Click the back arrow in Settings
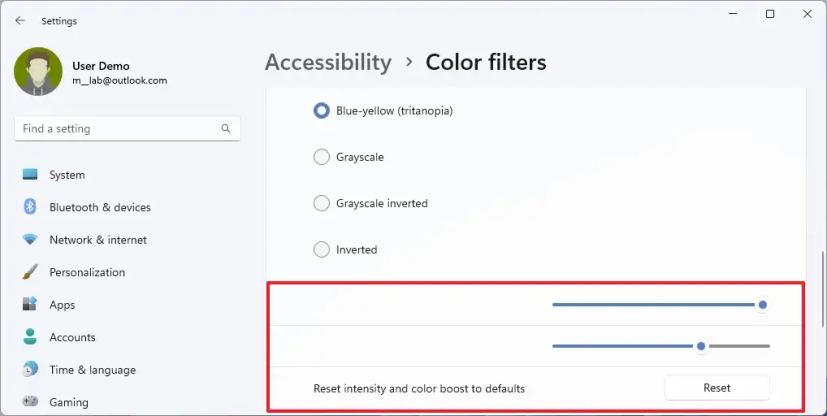The width and height of the screenshot is (827, 416). click(20, 20)
